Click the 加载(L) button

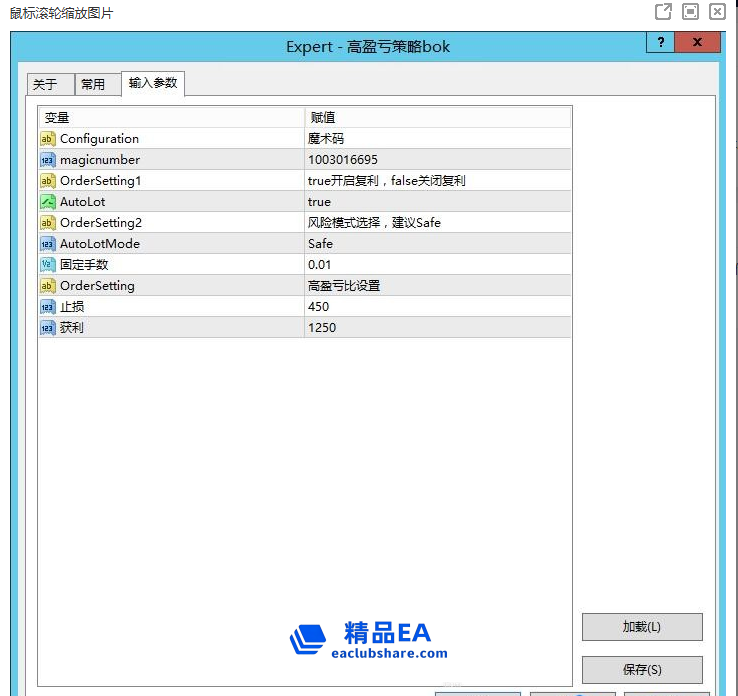pos(642,627)
